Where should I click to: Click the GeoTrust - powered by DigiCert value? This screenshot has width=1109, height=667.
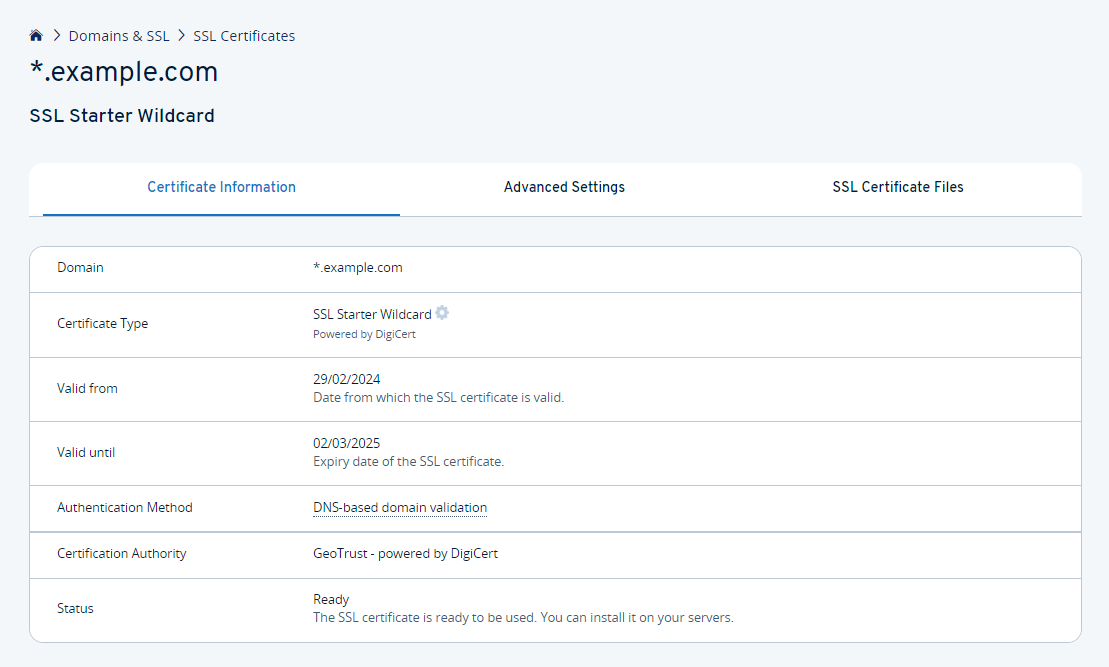(405, 553)
